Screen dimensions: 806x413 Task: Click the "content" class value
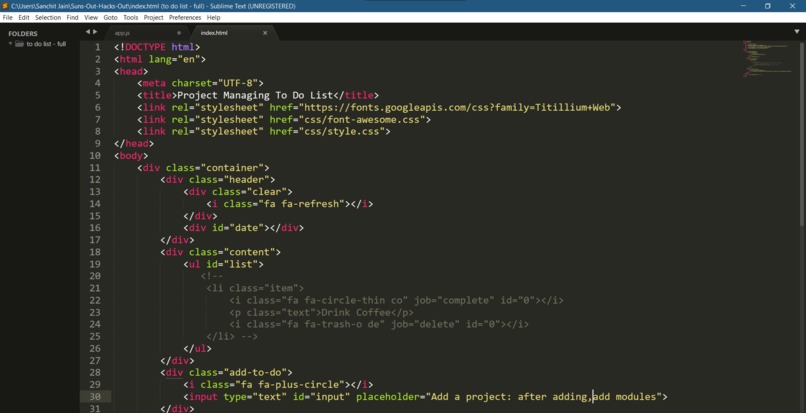[x=249, y=252]
